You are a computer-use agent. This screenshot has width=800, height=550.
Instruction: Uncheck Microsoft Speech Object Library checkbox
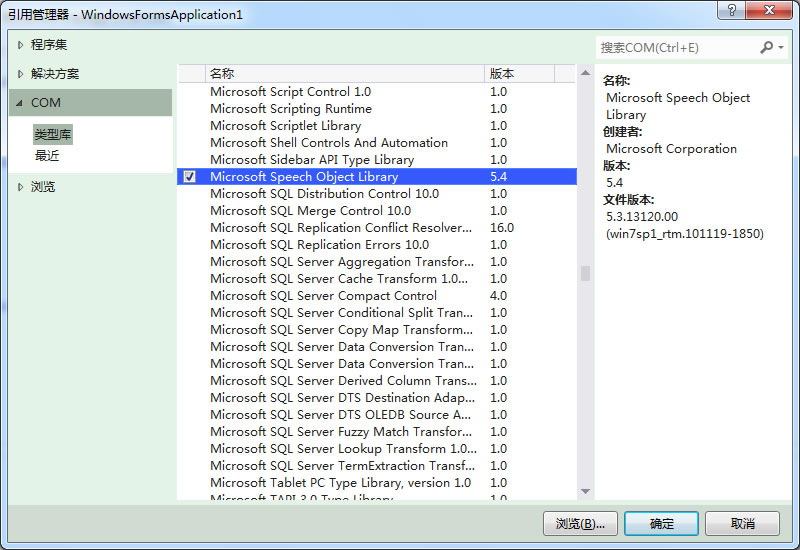(190, 177)
